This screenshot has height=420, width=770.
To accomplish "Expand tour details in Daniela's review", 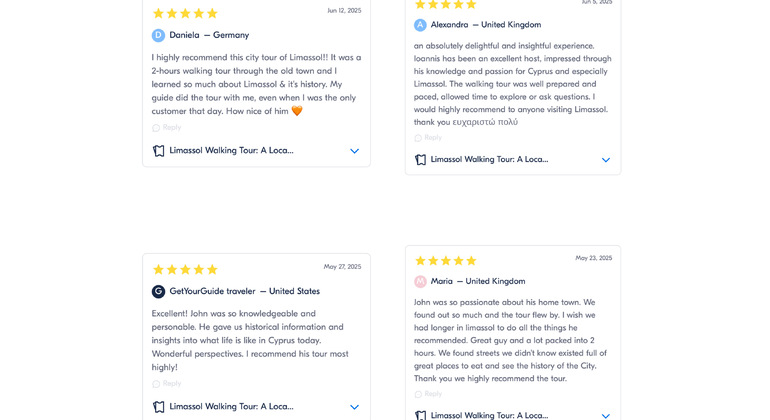I will coord(354,151).
